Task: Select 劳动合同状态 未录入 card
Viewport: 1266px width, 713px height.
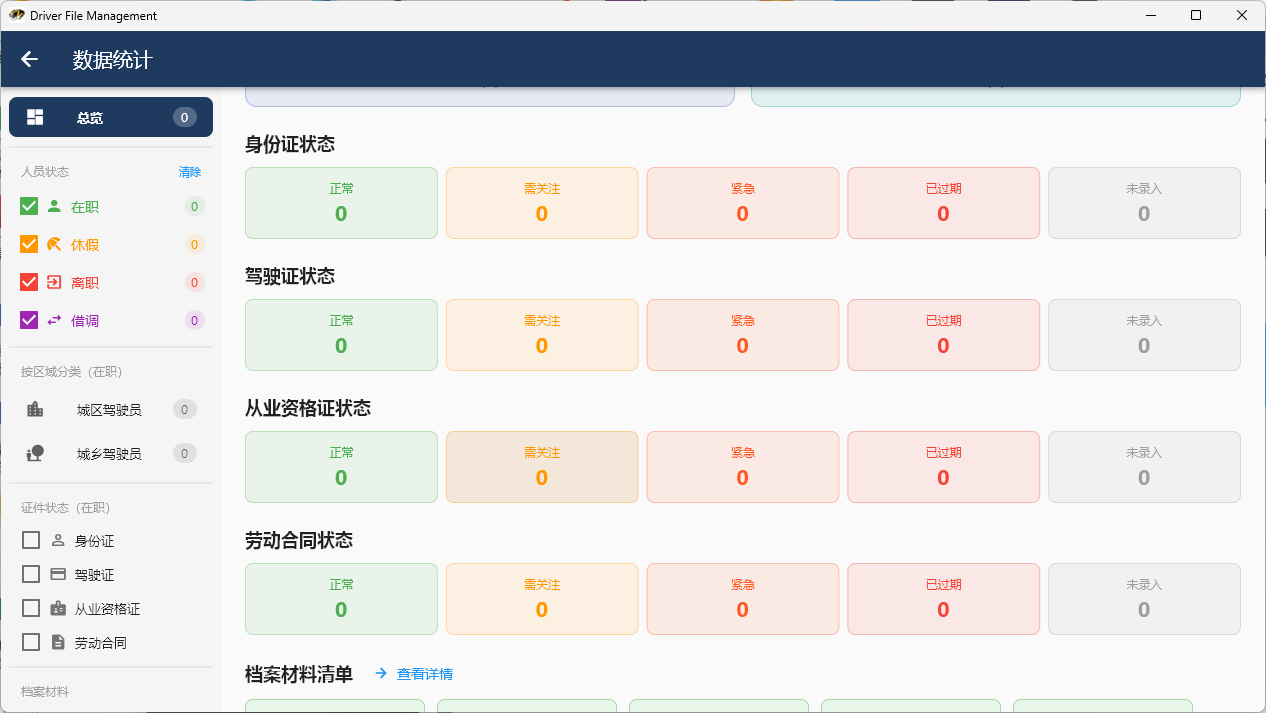Action: 1144,599
